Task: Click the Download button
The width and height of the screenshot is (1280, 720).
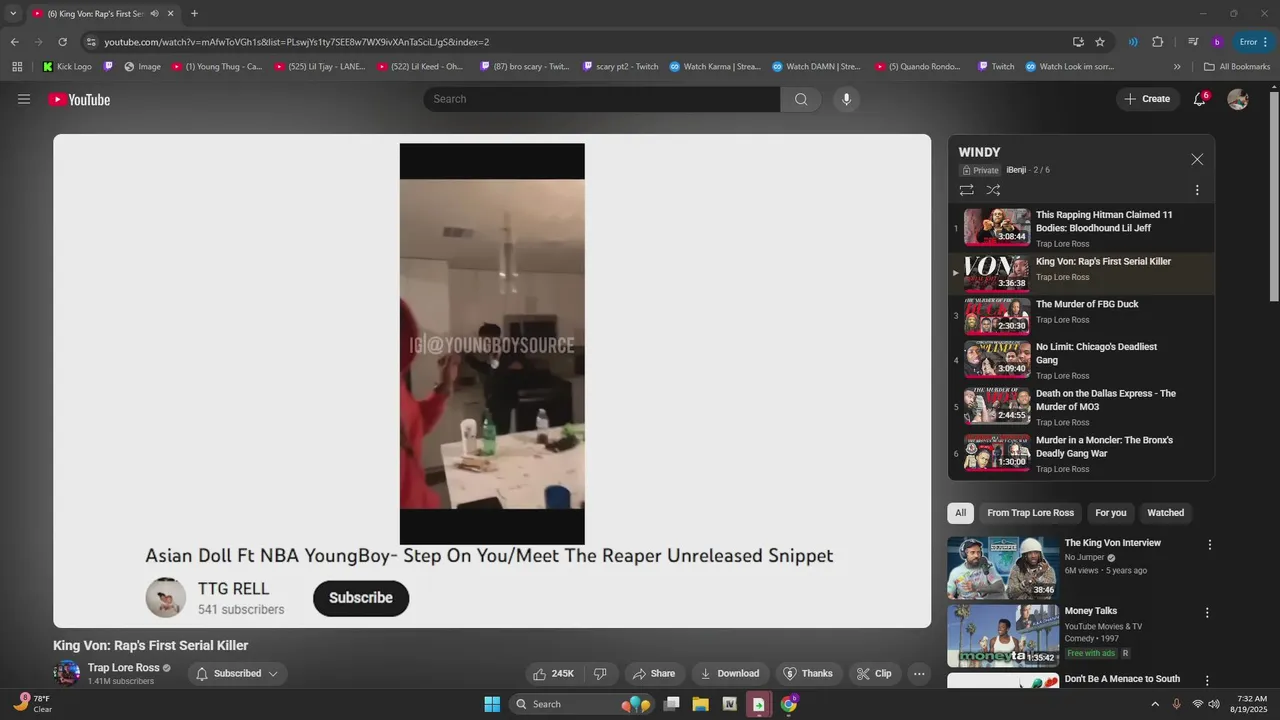Action: (729, 673)
